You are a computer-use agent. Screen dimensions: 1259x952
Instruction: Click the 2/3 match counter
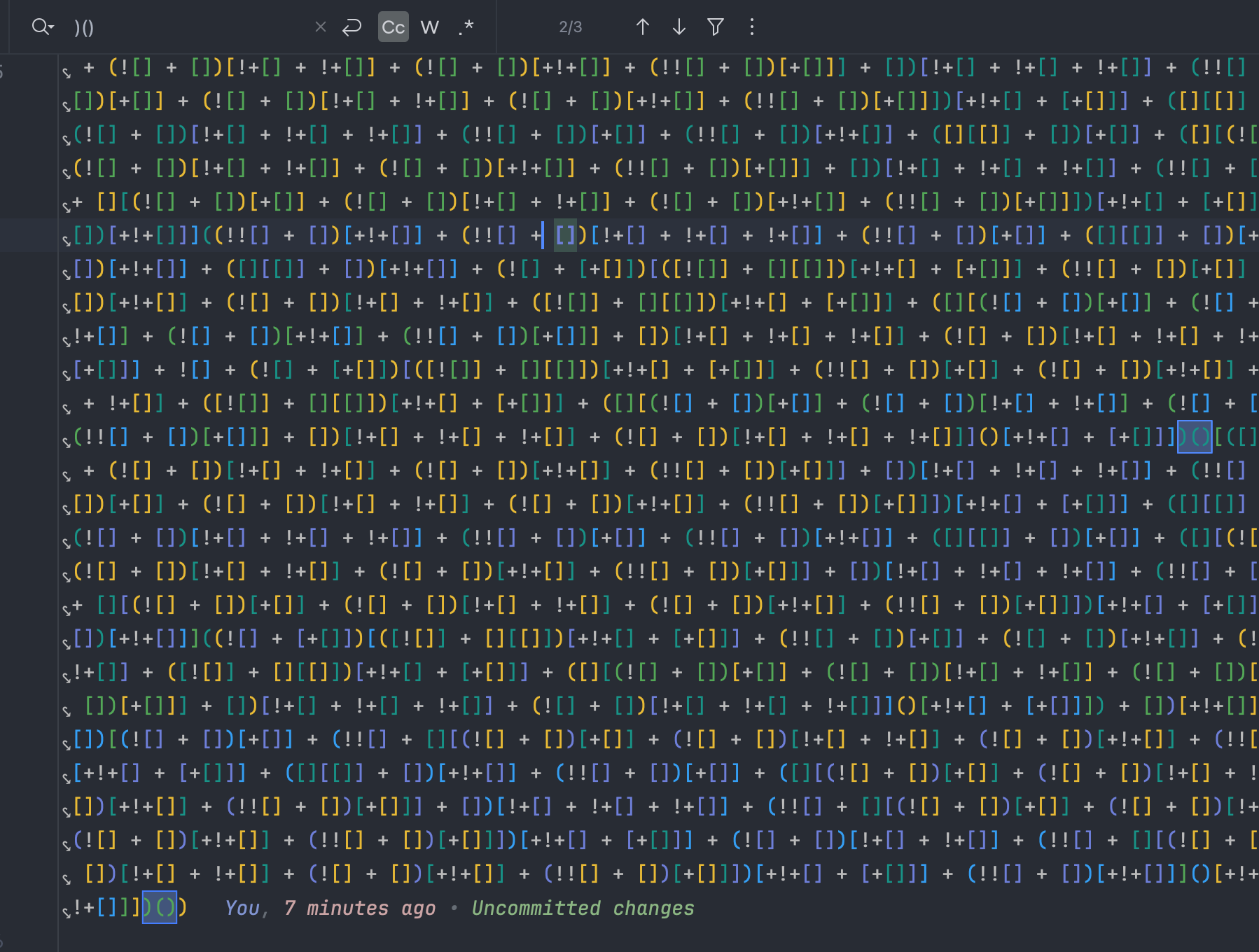(x=570, y=27)
